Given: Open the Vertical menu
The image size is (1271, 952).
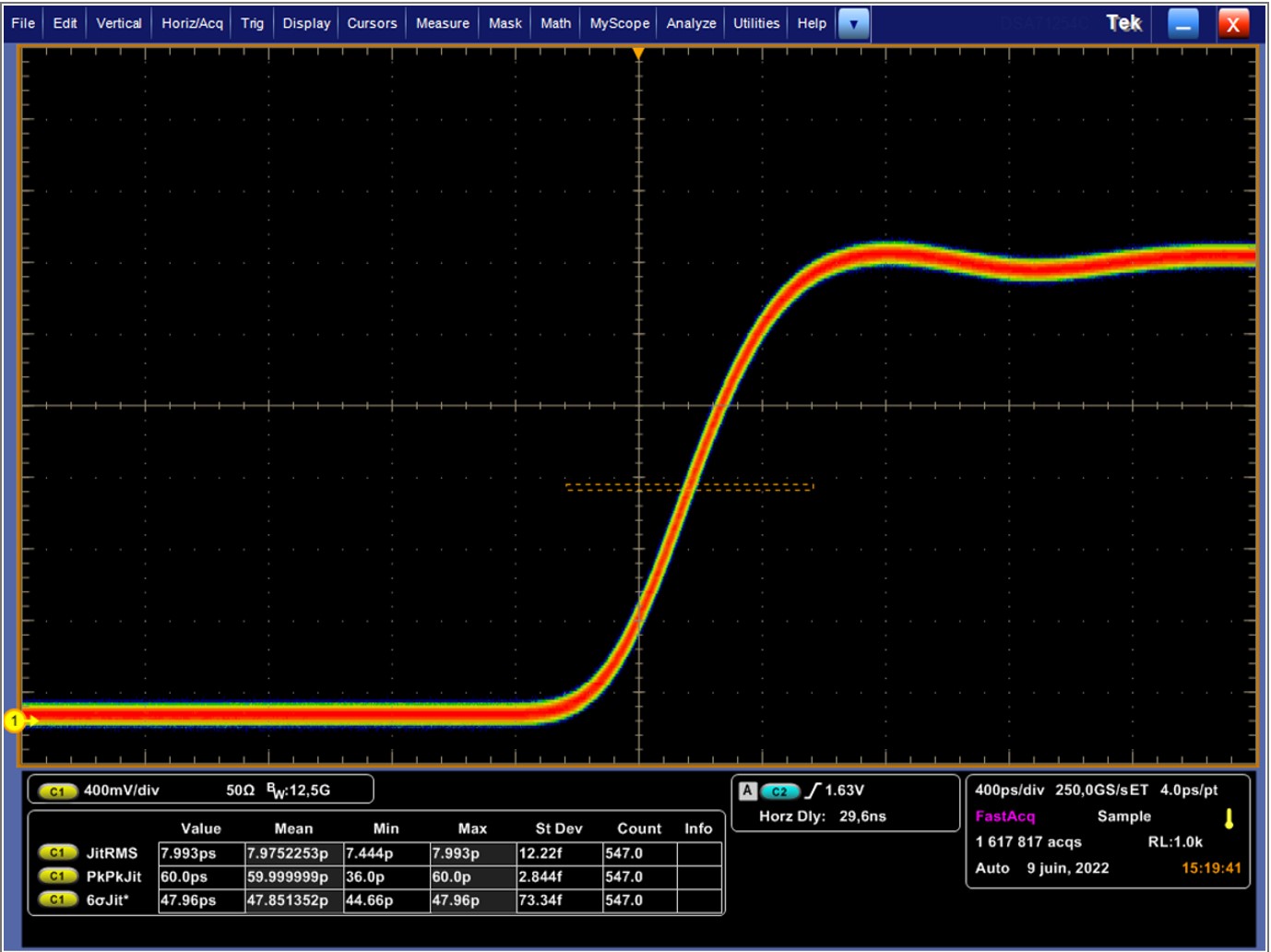Looking at the screenshot, I should coord(119,23).
